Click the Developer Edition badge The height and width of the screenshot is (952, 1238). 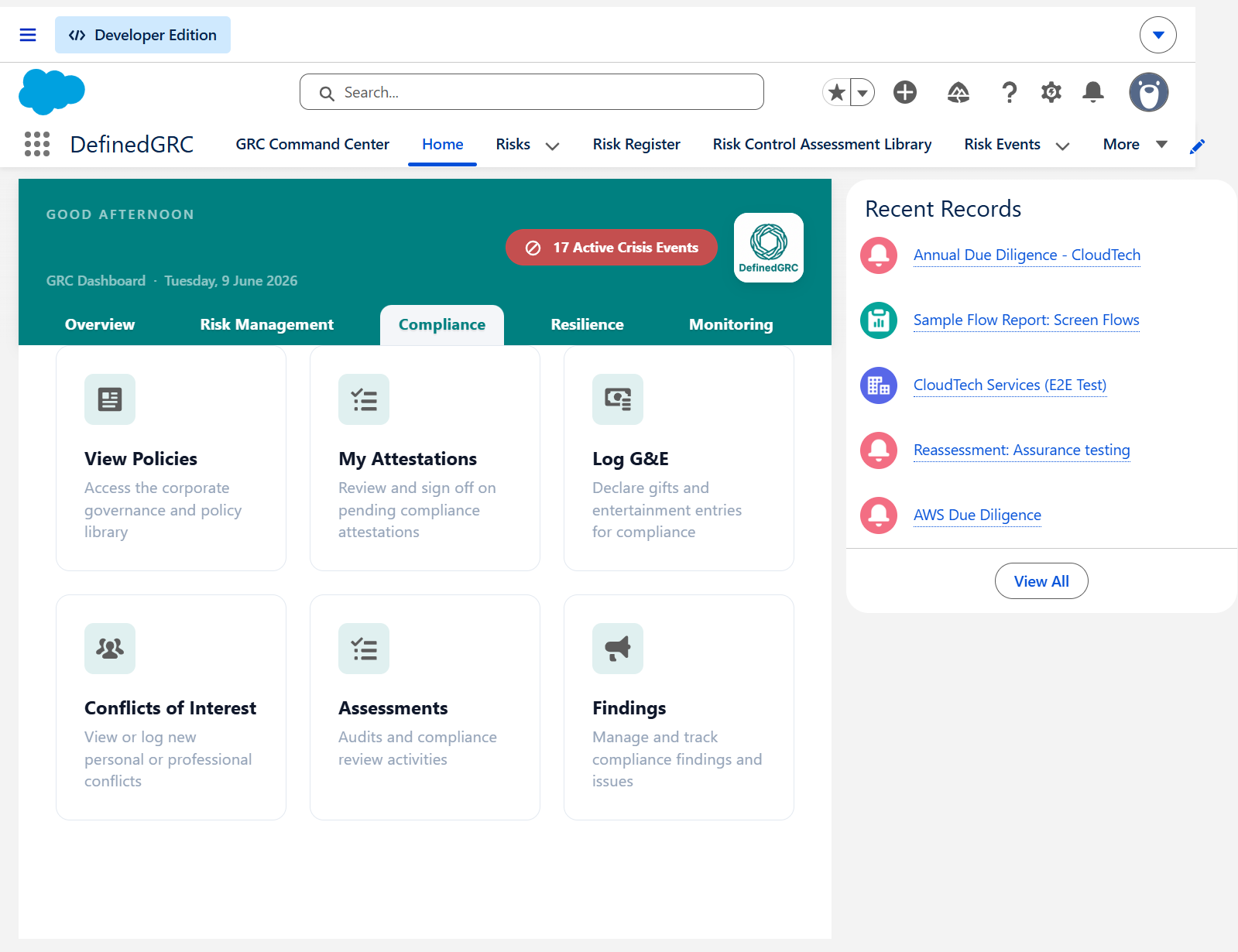coord(142,35)
